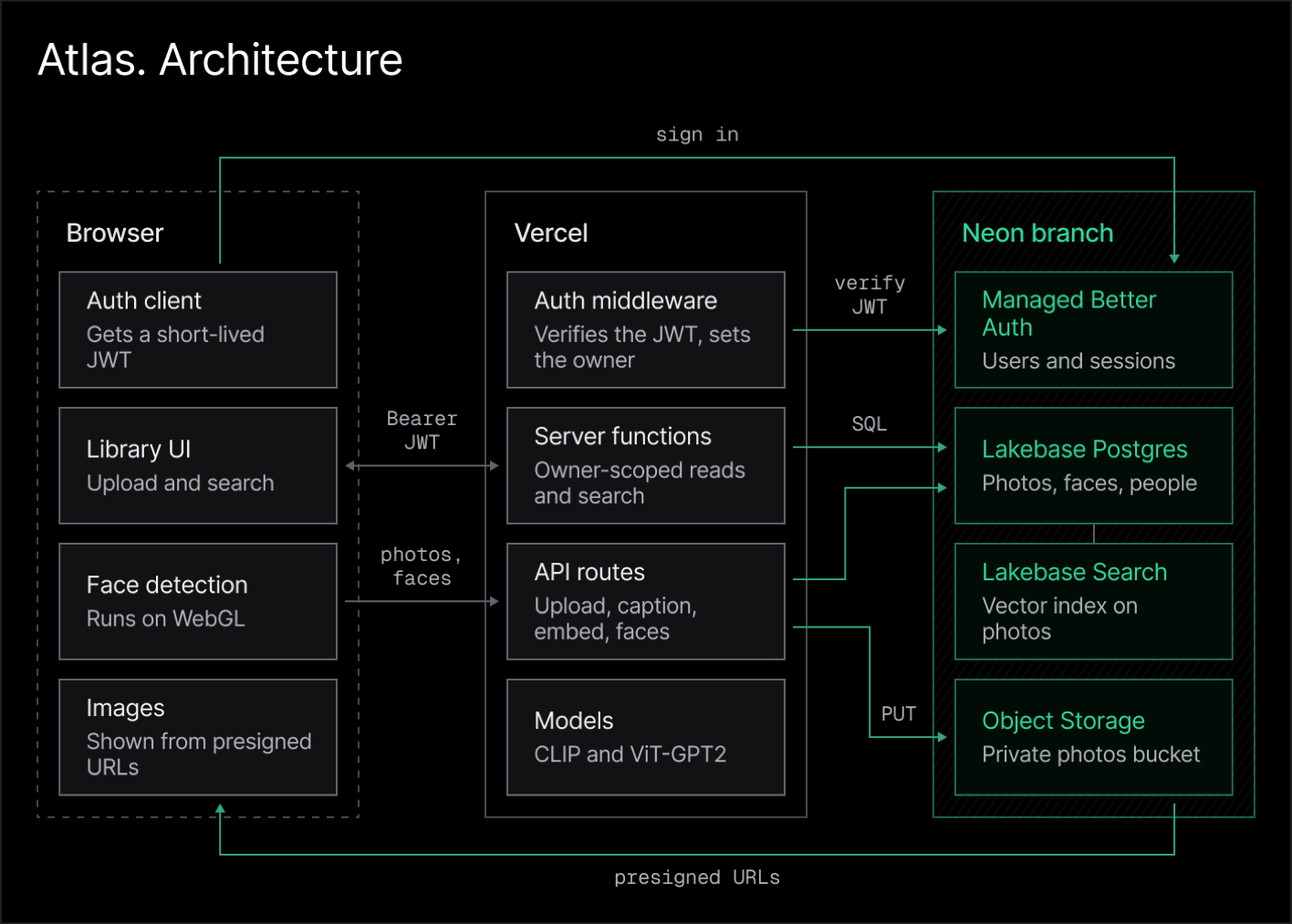Select the Library UI box
Screen dimensions: 1292x924
point(198,465)
